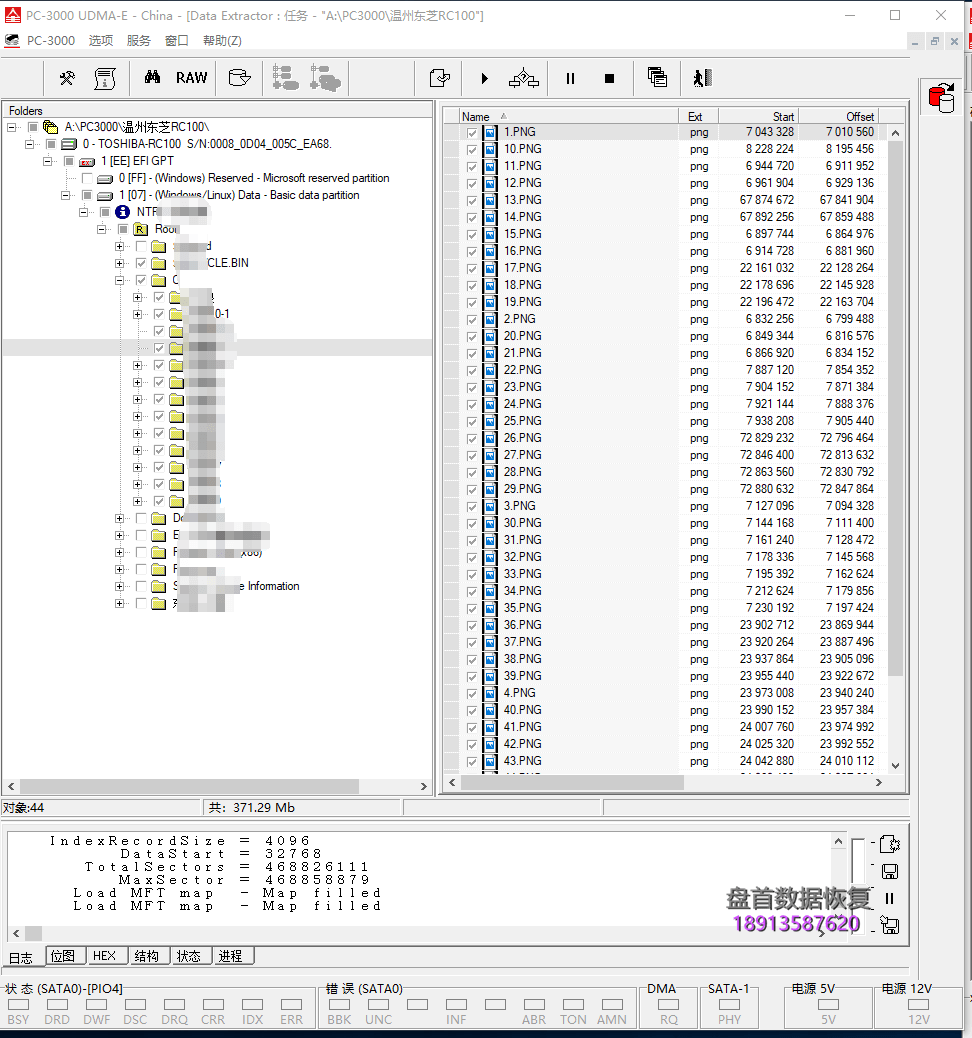This screenshot has height=1038, width=972.
Task: Collapse the A:\PC3000 task root node
Action: 12,127
